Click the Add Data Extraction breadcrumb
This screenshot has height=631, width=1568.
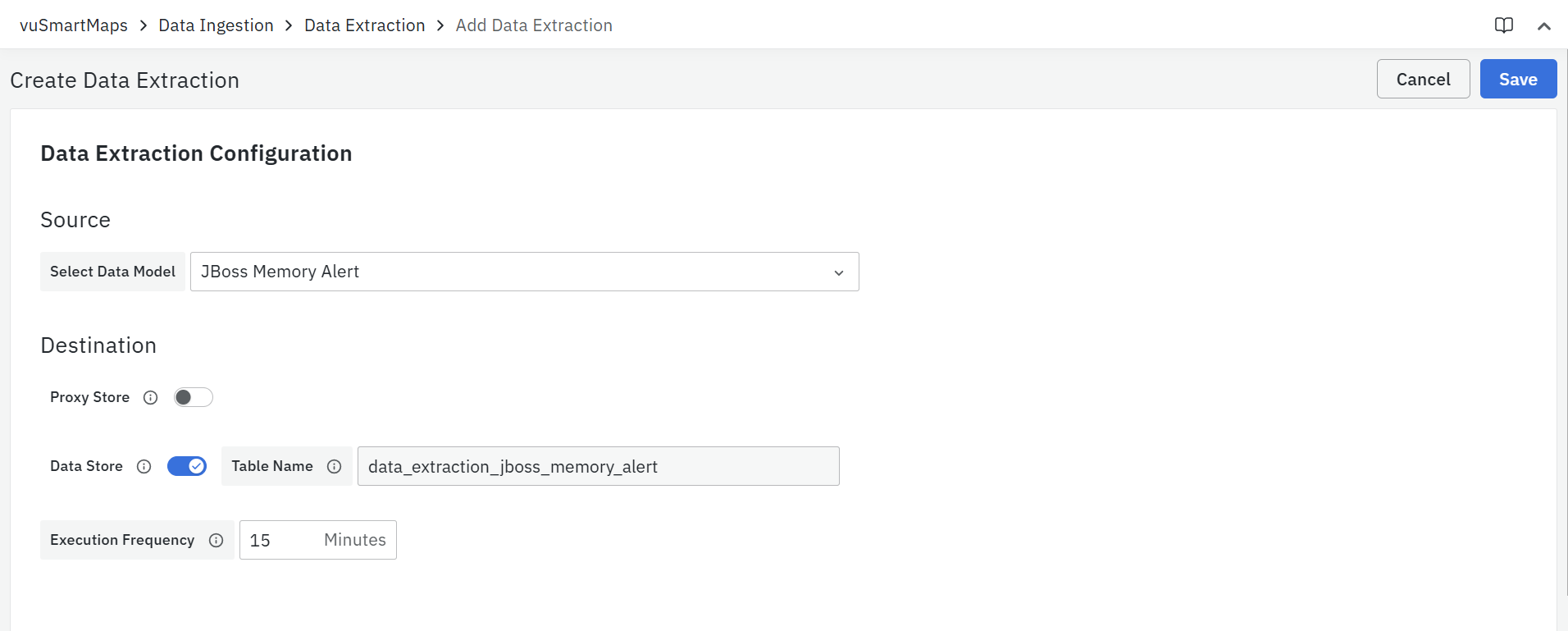pyautogui.click(x=534, y=25)
